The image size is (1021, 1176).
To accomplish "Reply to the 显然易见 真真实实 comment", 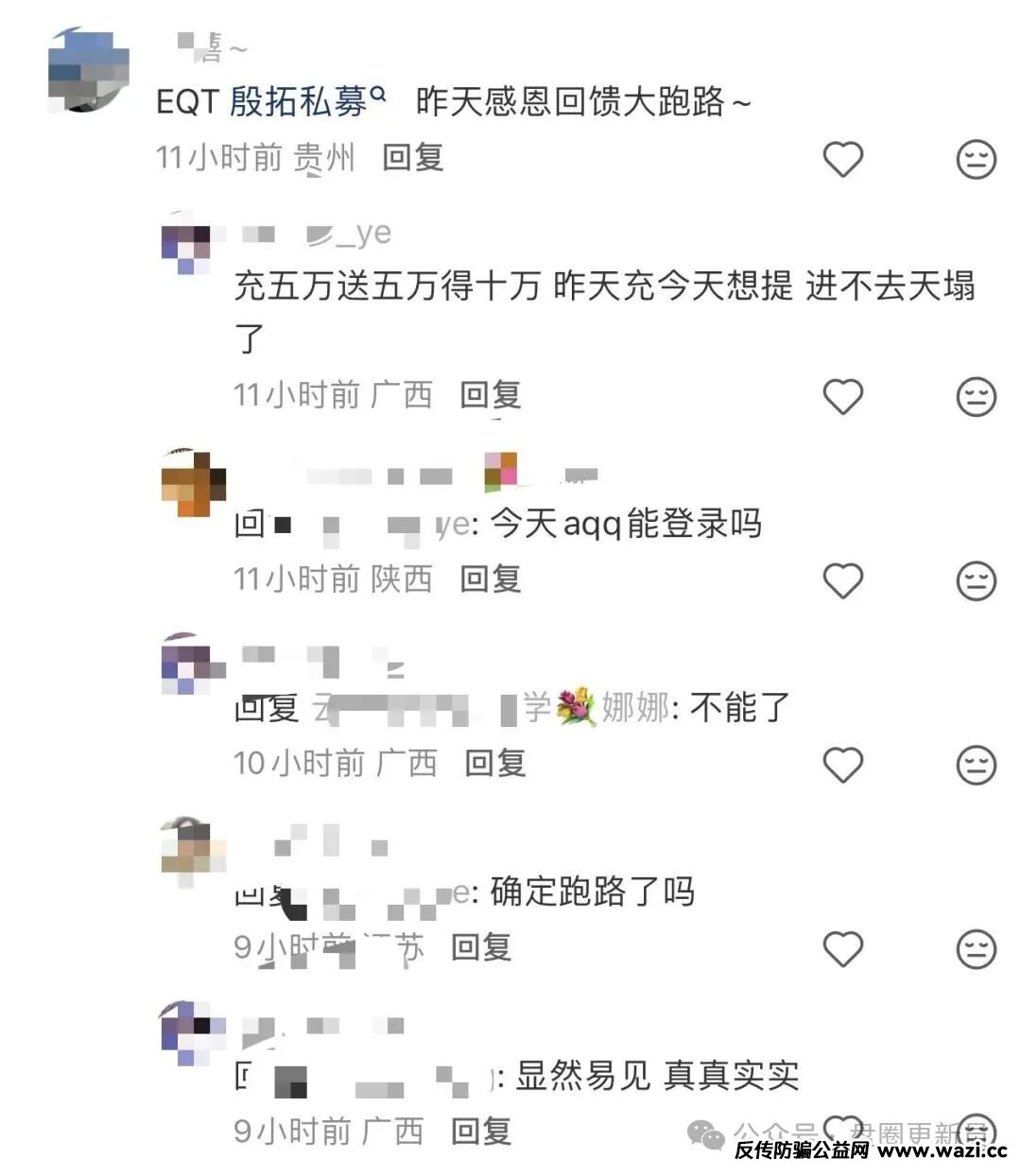I will [x=481, y=1131].
